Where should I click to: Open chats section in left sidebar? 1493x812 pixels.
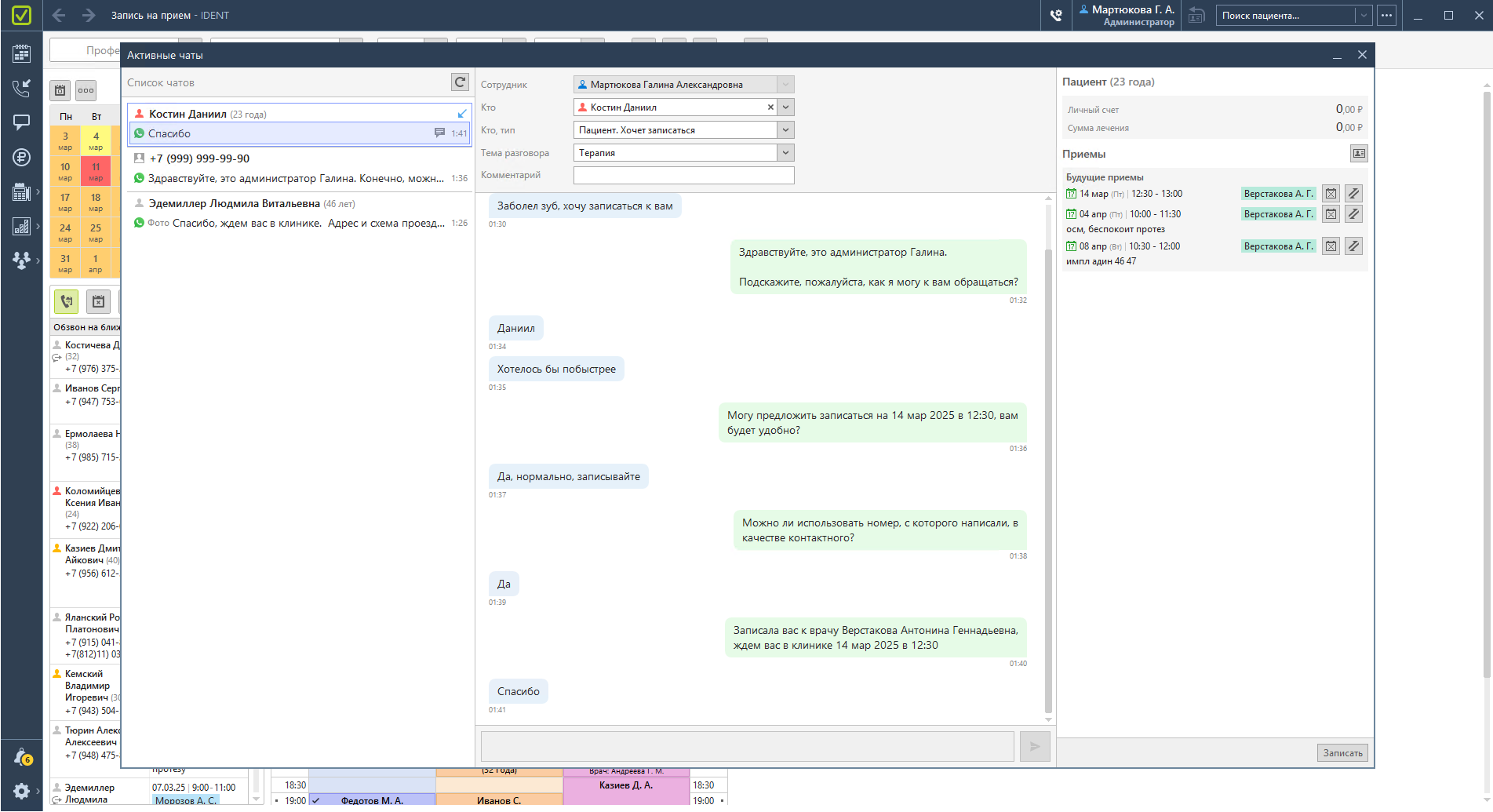[21, 122]
